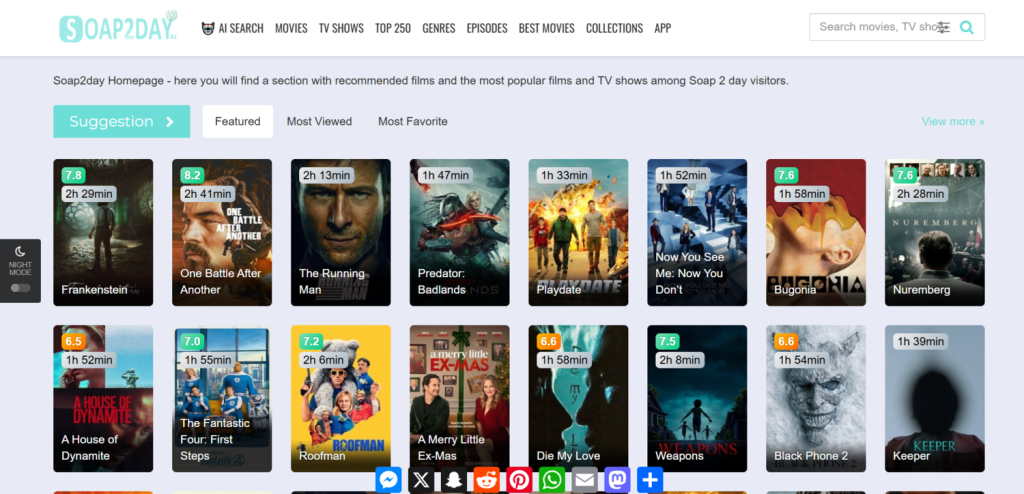Toggle Night Mode switch
This screenshot has height=494, width=1024.
(20, 288)
